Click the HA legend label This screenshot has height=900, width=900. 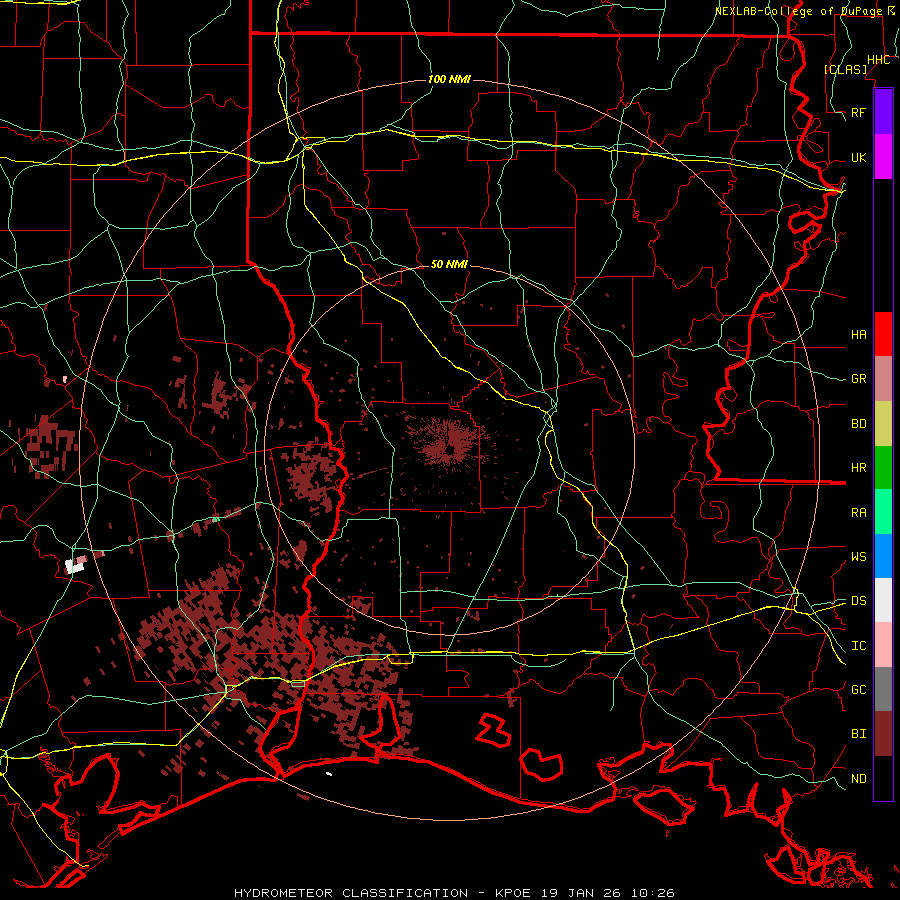859,334
